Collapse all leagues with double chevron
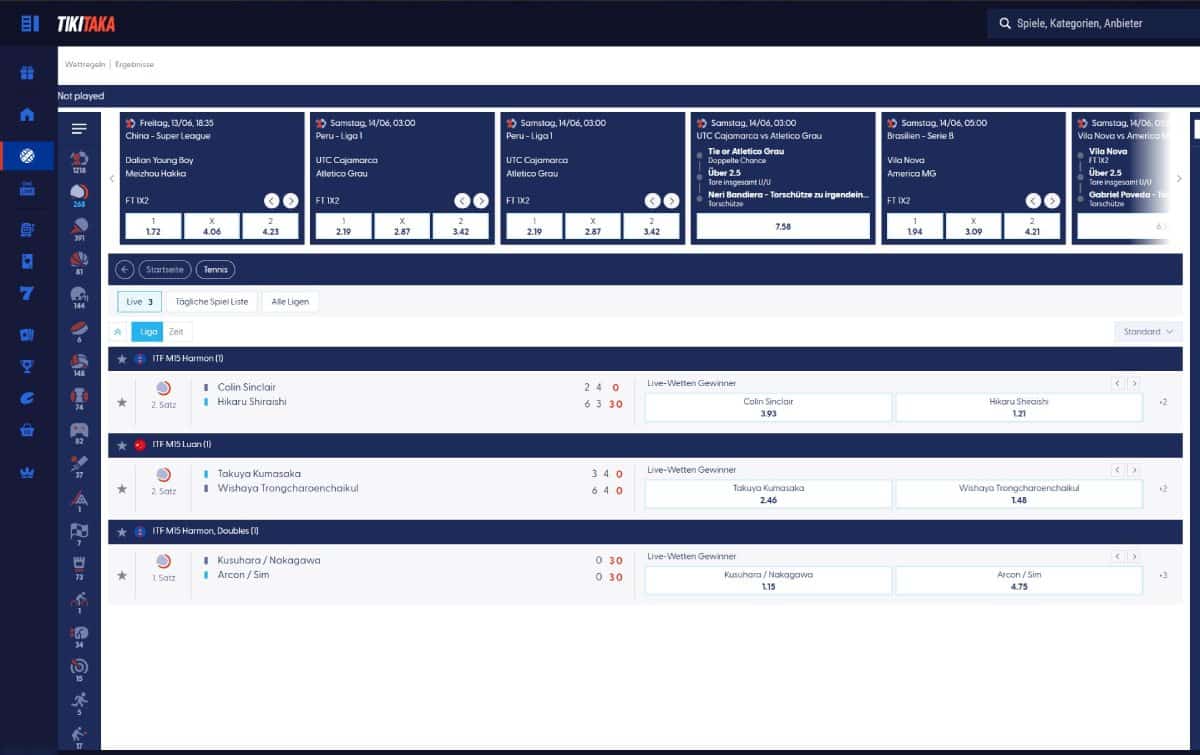Image resolution: width=1200 pixels, height=755 pixels. 118,331
